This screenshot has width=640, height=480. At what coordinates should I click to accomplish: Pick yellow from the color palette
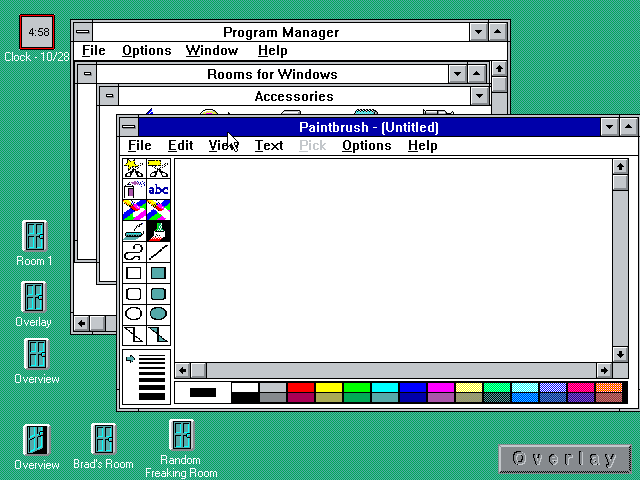click(329, 387)
